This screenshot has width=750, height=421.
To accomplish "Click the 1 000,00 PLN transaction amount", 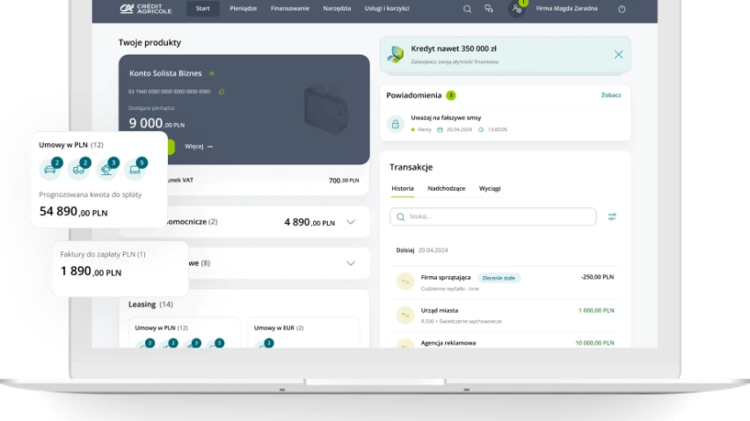I will tap(596, 310).
